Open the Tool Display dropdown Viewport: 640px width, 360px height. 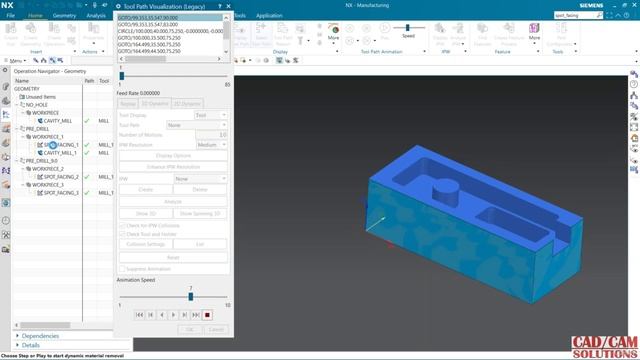click(210, 116)
